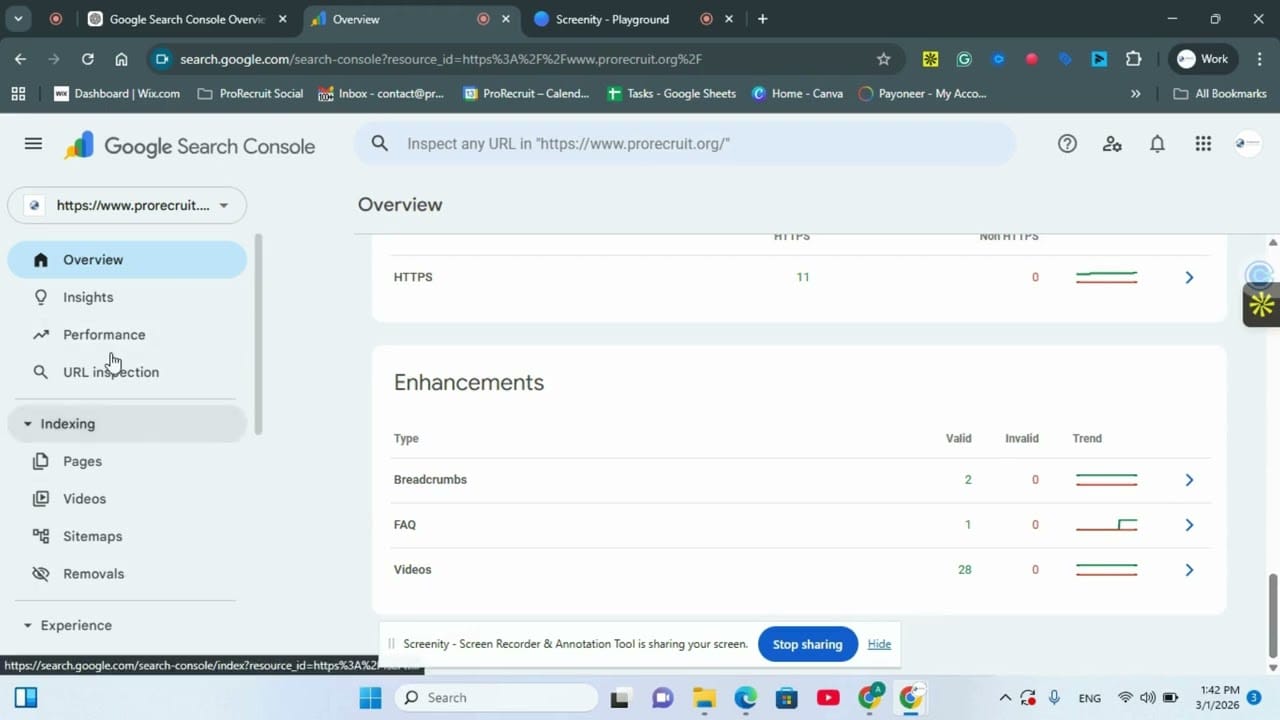Open the notifications bell

tap(1157, 144)
